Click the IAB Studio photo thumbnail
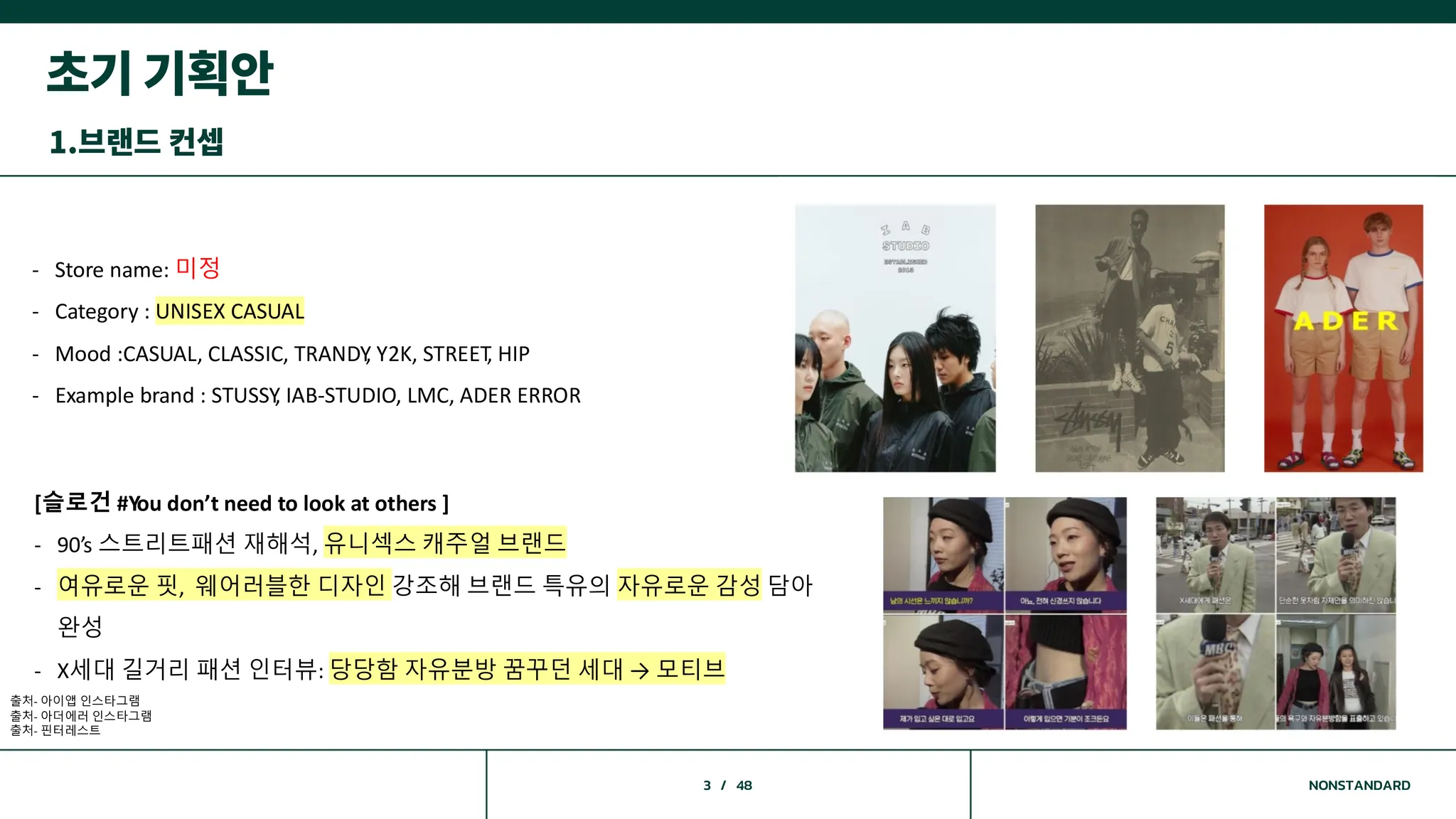The height and width of the screenshot is (819, 1456). coord(895,338)
